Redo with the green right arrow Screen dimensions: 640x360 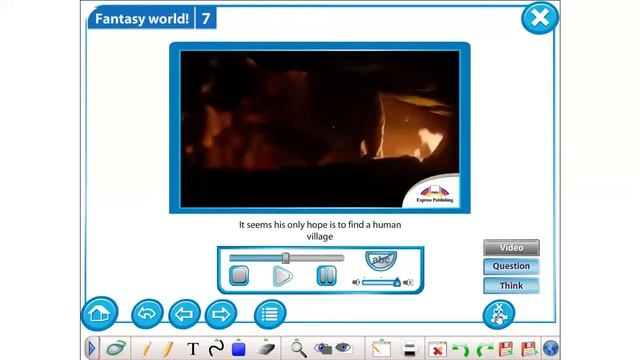[484, 350]
